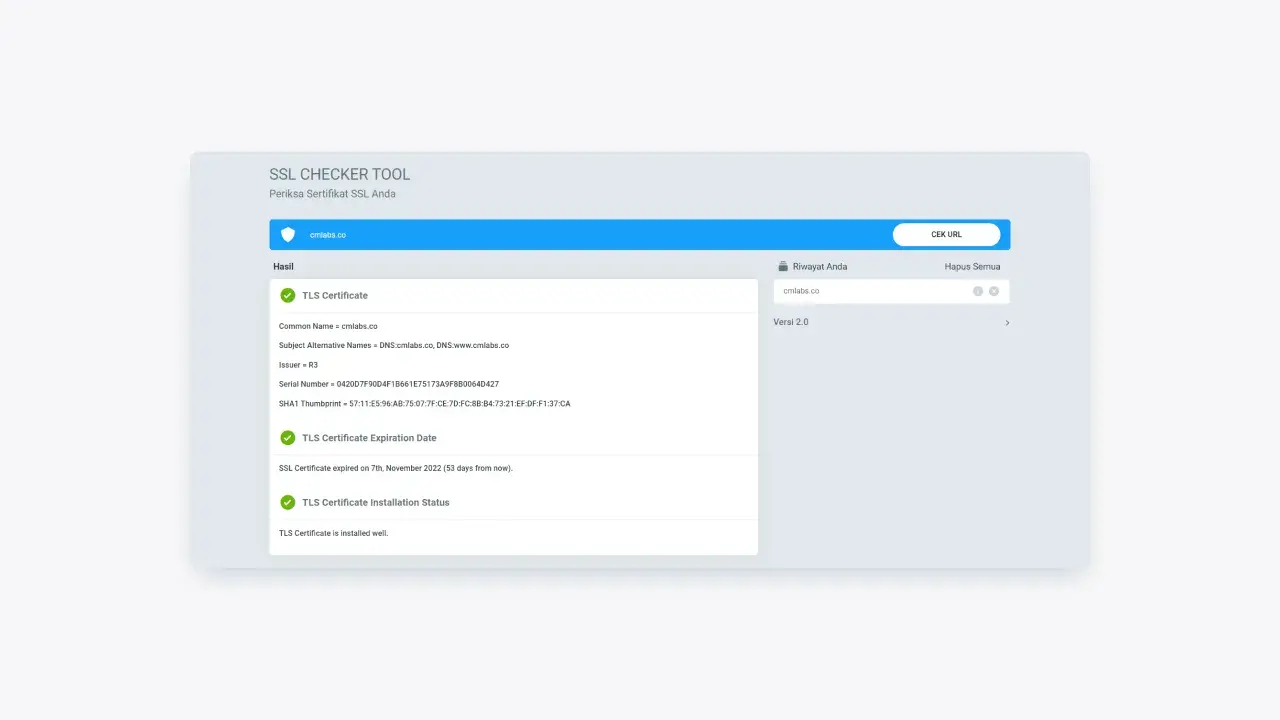The width and height of the screenshot is (1280, 720).
Task: Click the TLS Certificate section header
Action: [335, 296]
